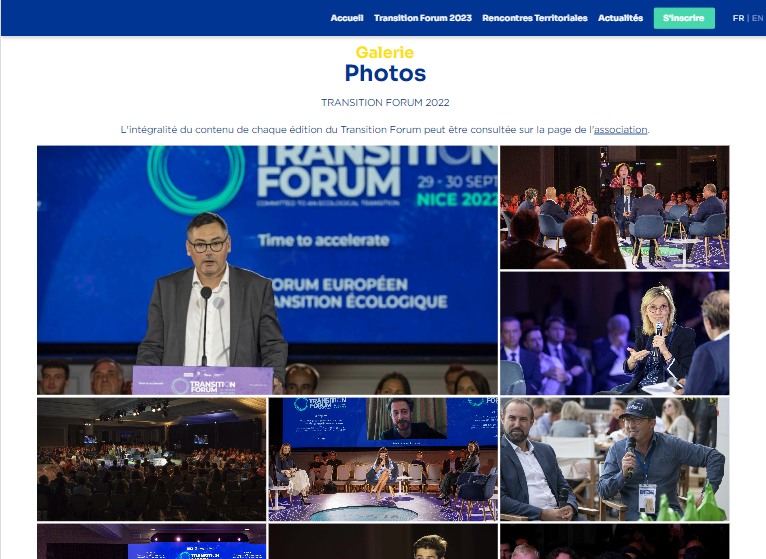Open partially visible bottom-left stage photo
Image resolution: width=766 pixels, height=559 pixels.
coord(151,541)
